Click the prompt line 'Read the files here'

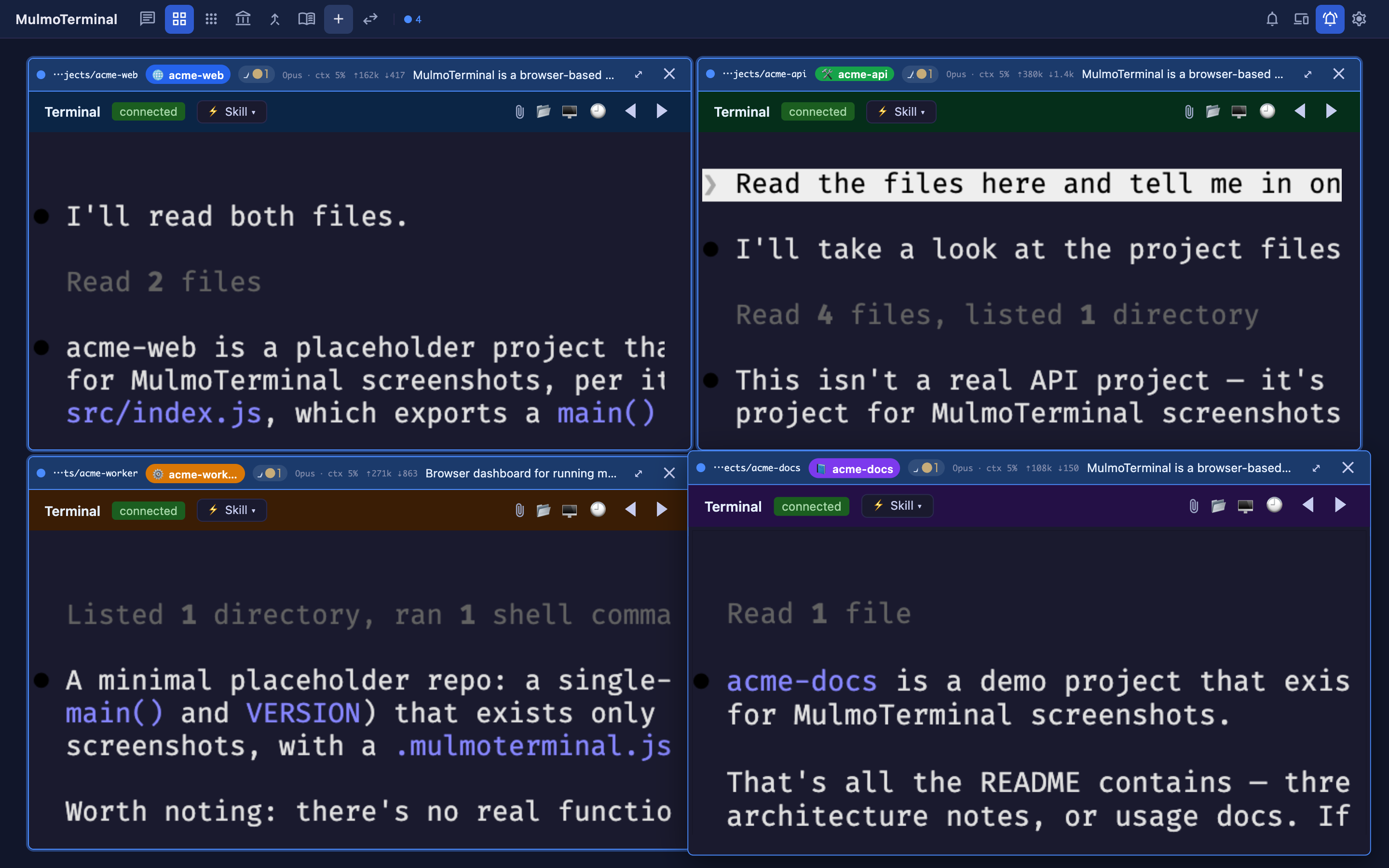point(1021,185)
